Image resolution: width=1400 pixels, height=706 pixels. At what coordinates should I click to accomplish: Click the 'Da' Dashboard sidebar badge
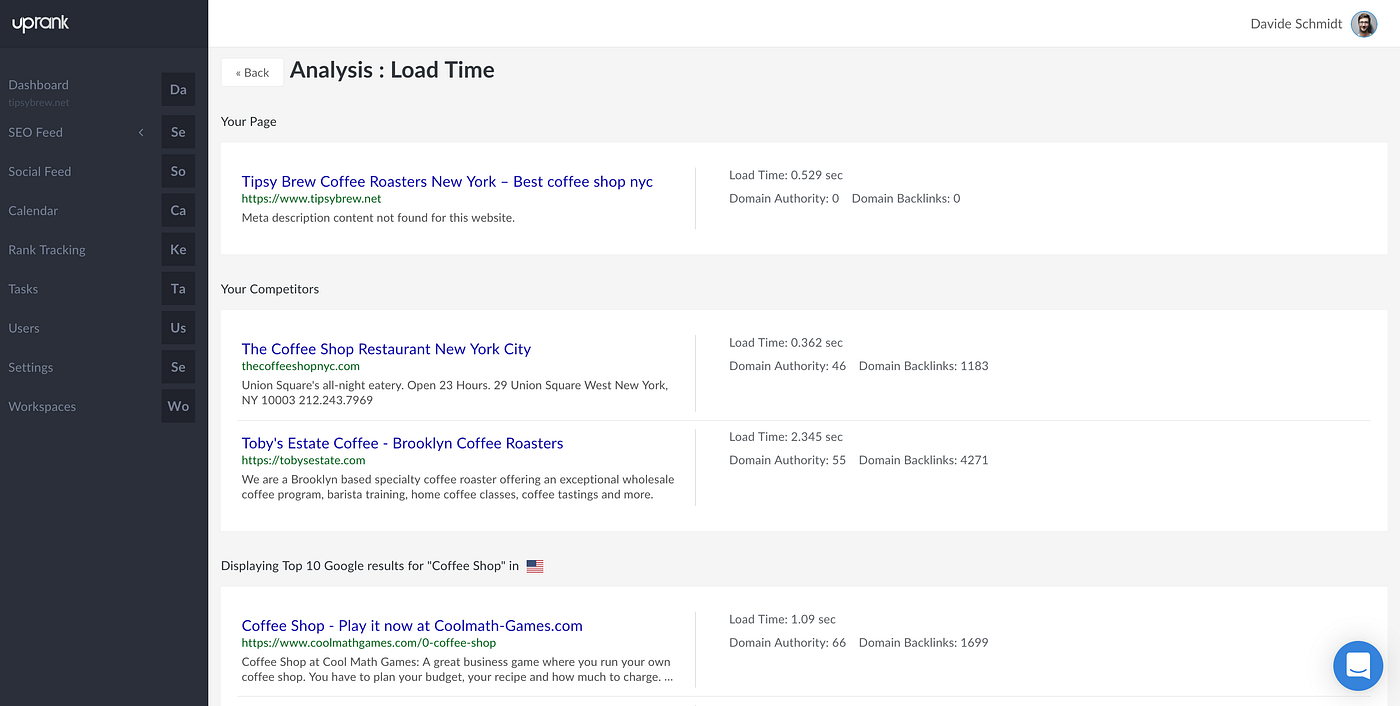(178, 89)
